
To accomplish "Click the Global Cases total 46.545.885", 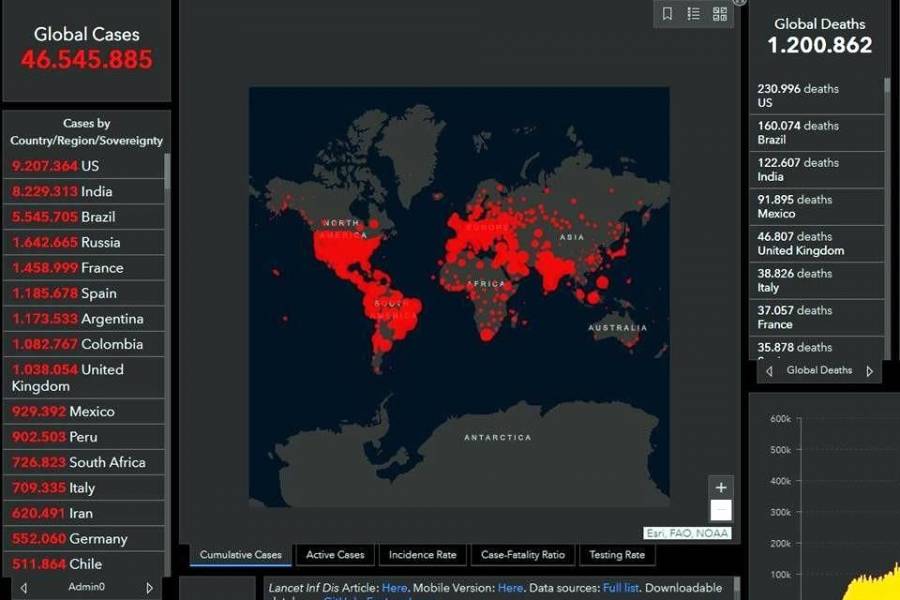I will (x=87, y=59).
